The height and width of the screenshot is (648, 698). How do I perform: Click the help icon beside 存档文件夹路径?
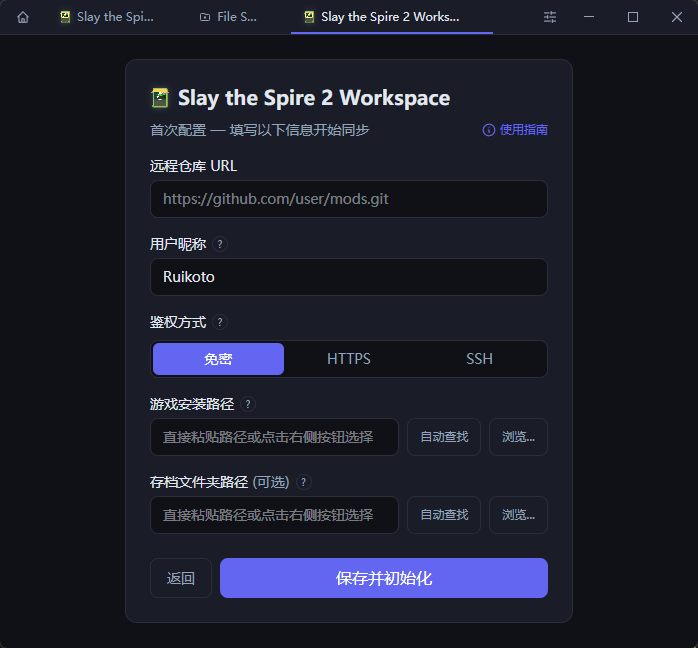point(304,482)
